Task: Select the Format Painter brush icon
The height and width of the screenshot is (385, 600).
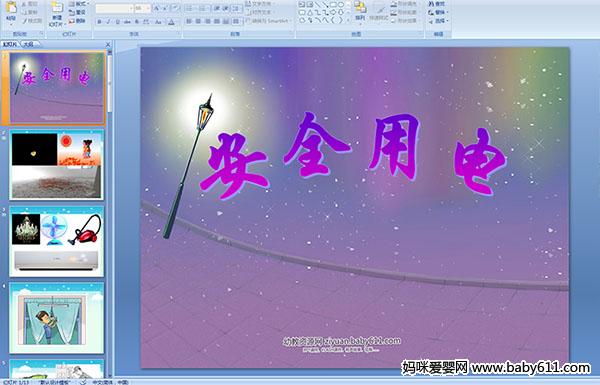Action: [x=33, y=21]
